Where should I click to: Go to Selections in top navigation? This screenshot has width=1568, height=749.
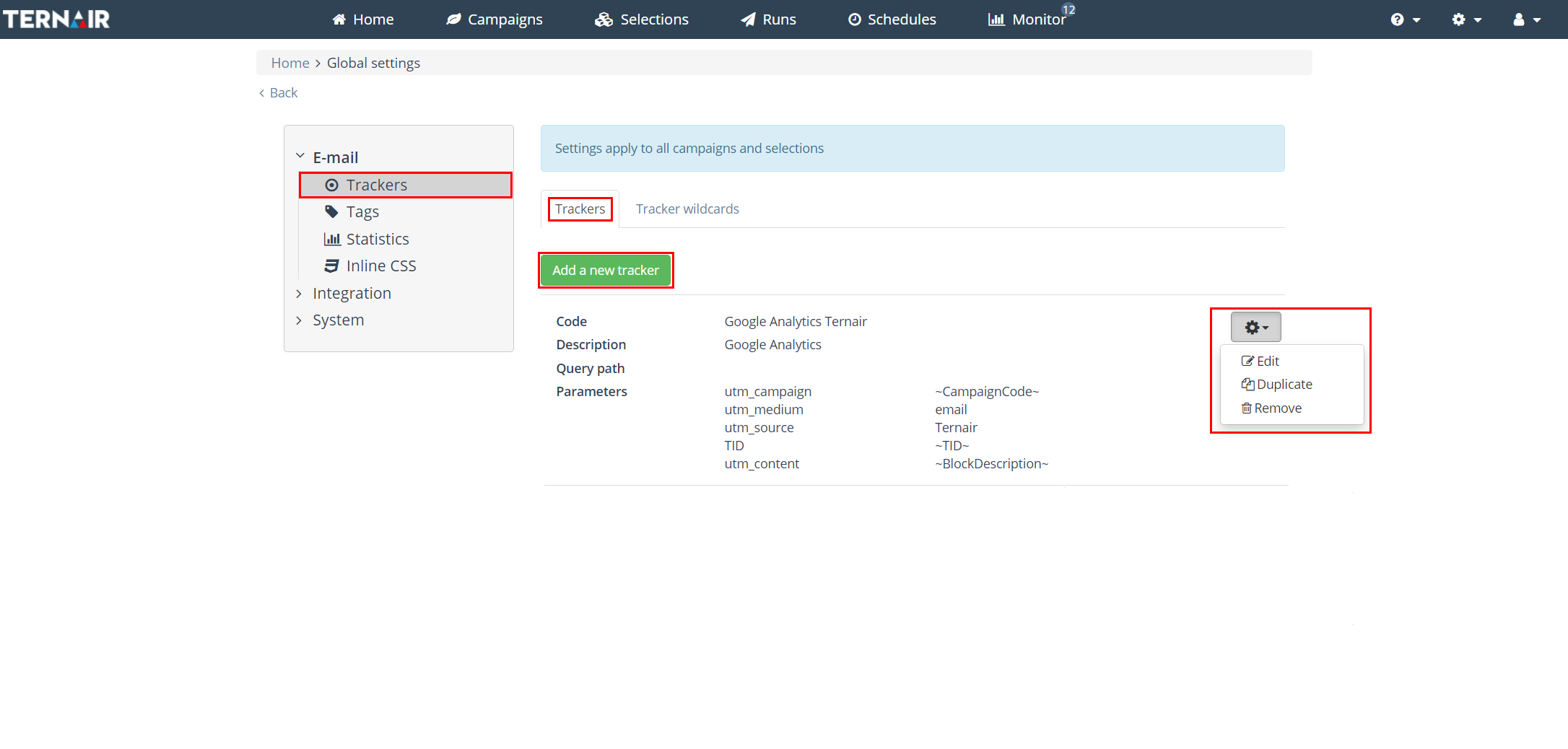(x=642, y=19)
